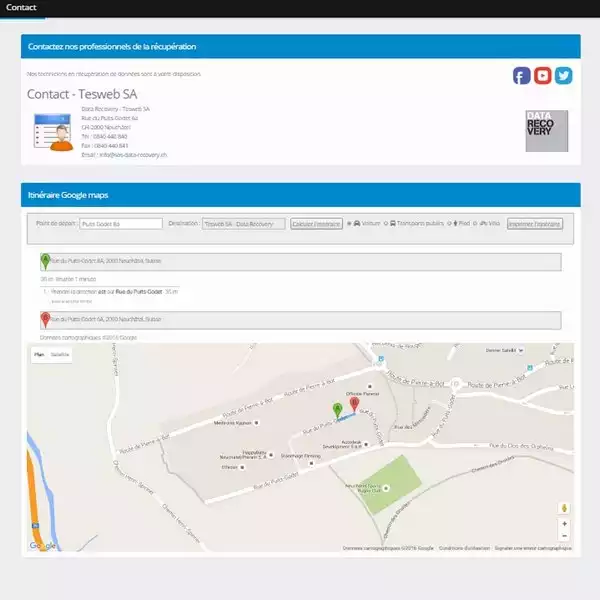Image resolution: width=600 pixels, height=600 pixels.
Task: Open the Twitter social icon
Action: 564,75
